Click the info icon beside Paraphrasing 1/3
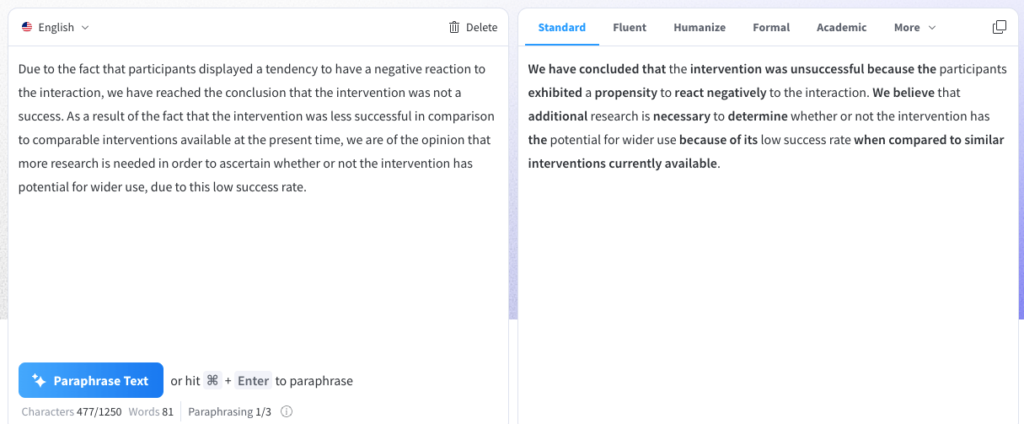 [x=286, y=411]
